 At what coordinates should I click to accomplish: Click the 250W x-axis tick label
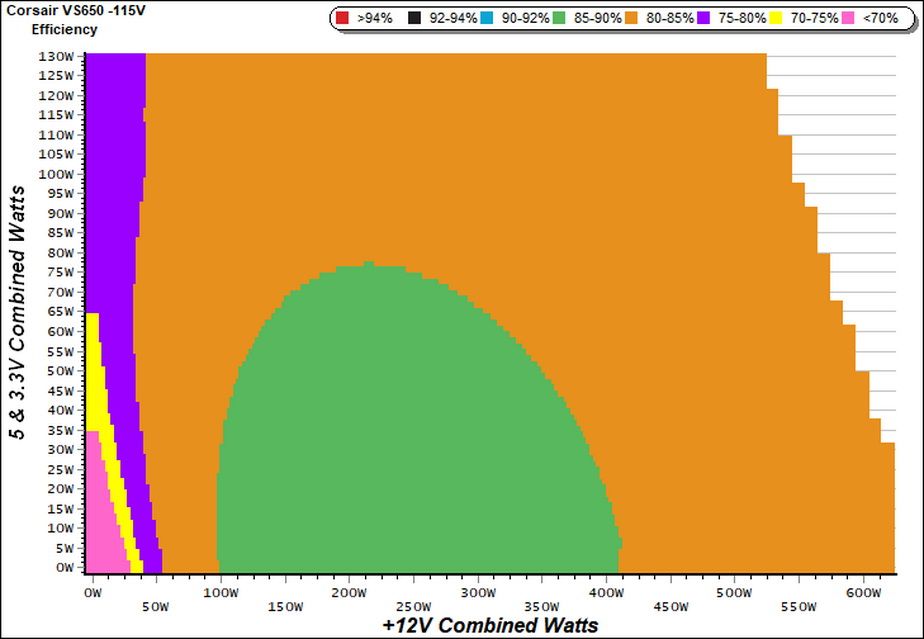tap(414, 607)
